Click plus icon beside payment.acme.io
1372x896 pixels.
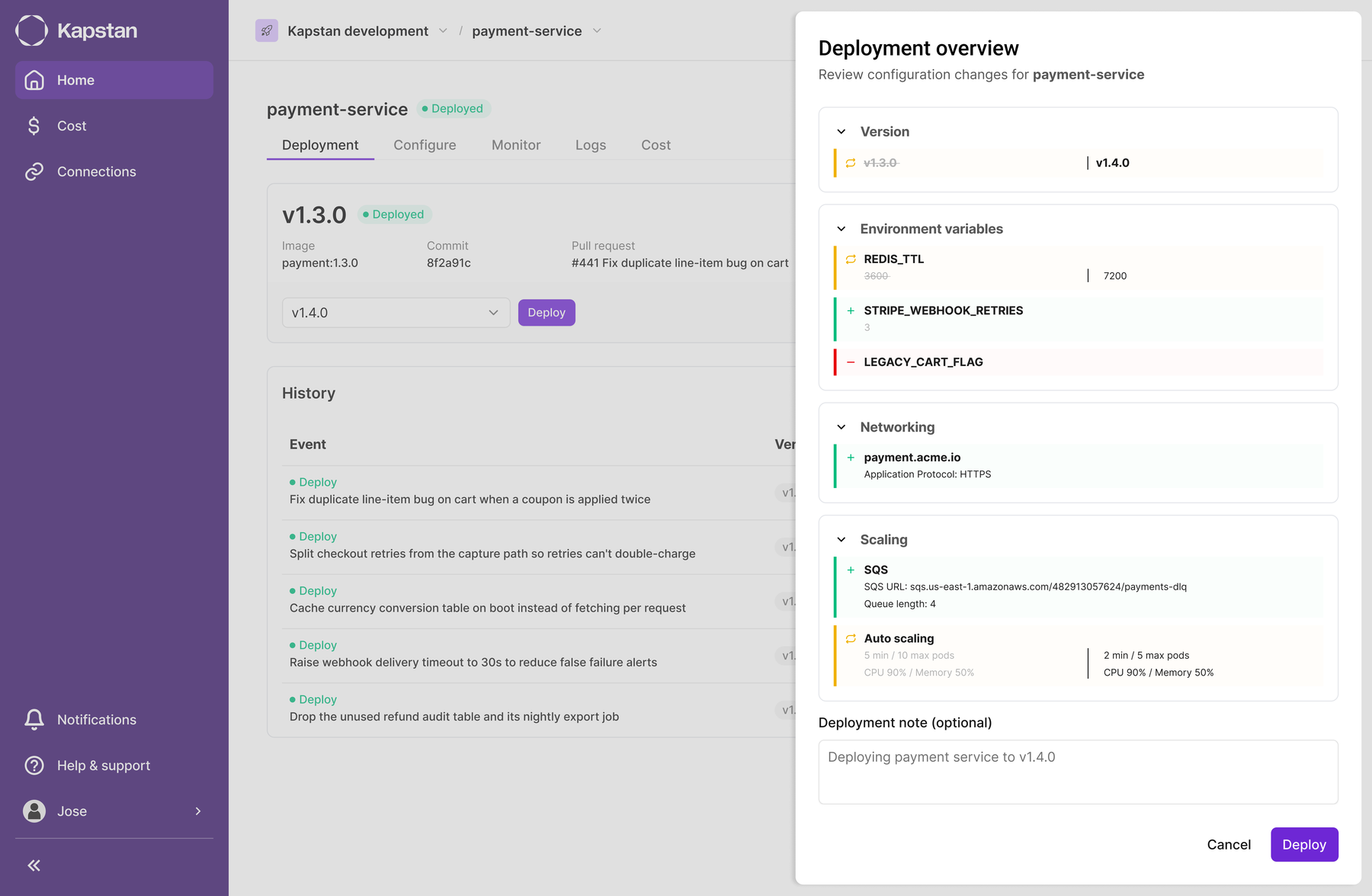pos(851,458)
